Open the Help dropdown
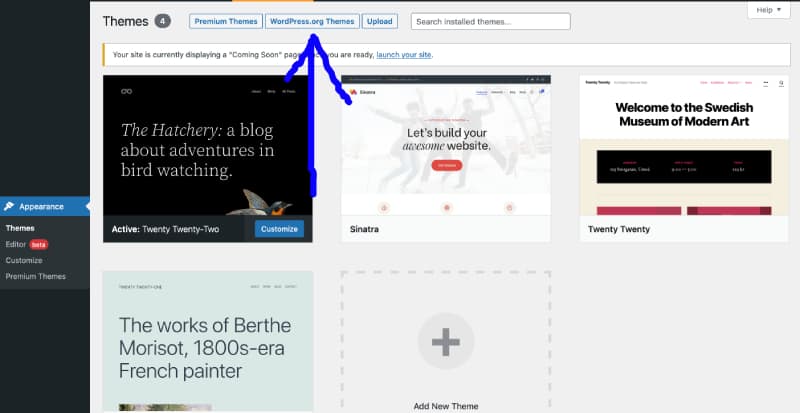This screenshot has width=800, height=413. (768, 9)
